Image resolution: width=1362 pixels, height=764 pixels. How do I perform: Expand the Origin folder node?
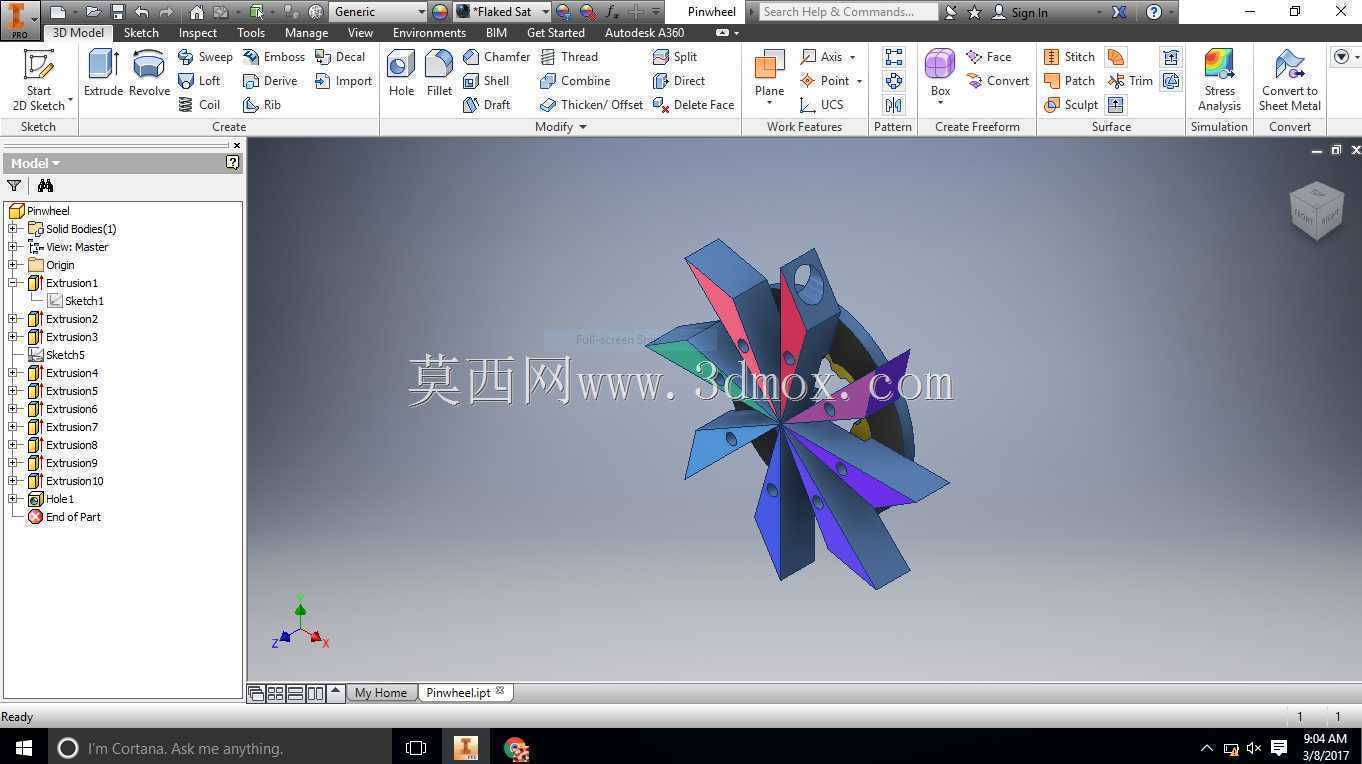14,265
